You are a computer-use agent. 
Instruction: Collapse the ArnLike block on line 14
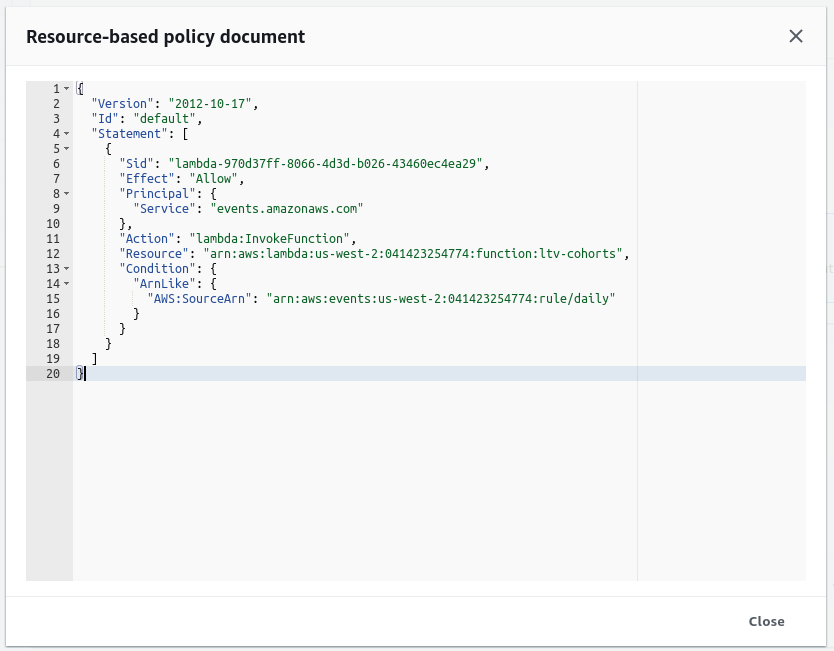click(65, 283)
